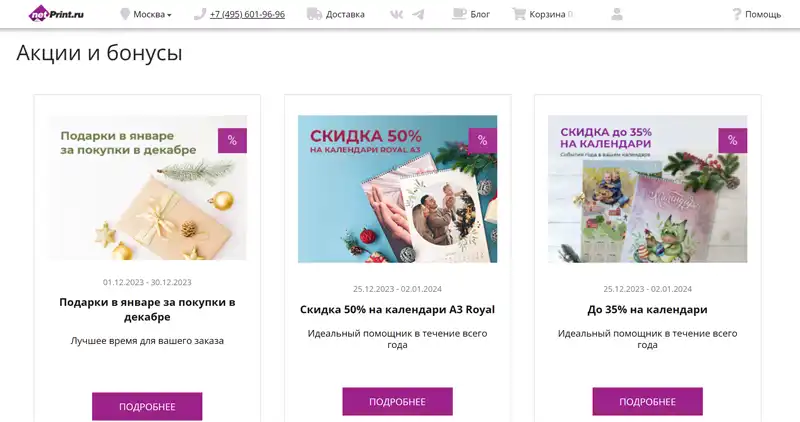
Task: Click Подробнее under the До 35% на календари promo
Action: pos(647,402)
